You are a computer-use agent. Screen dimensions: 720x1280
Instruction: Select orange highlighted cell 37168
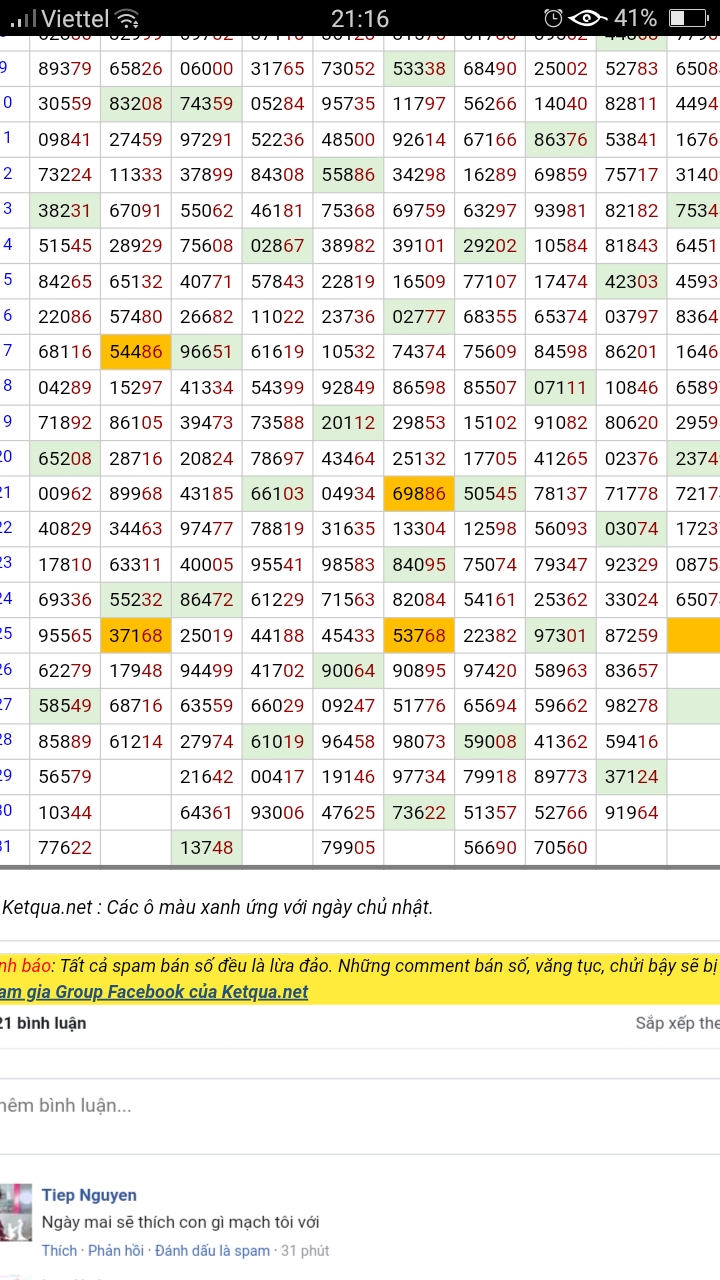click(x=136, y=635)
